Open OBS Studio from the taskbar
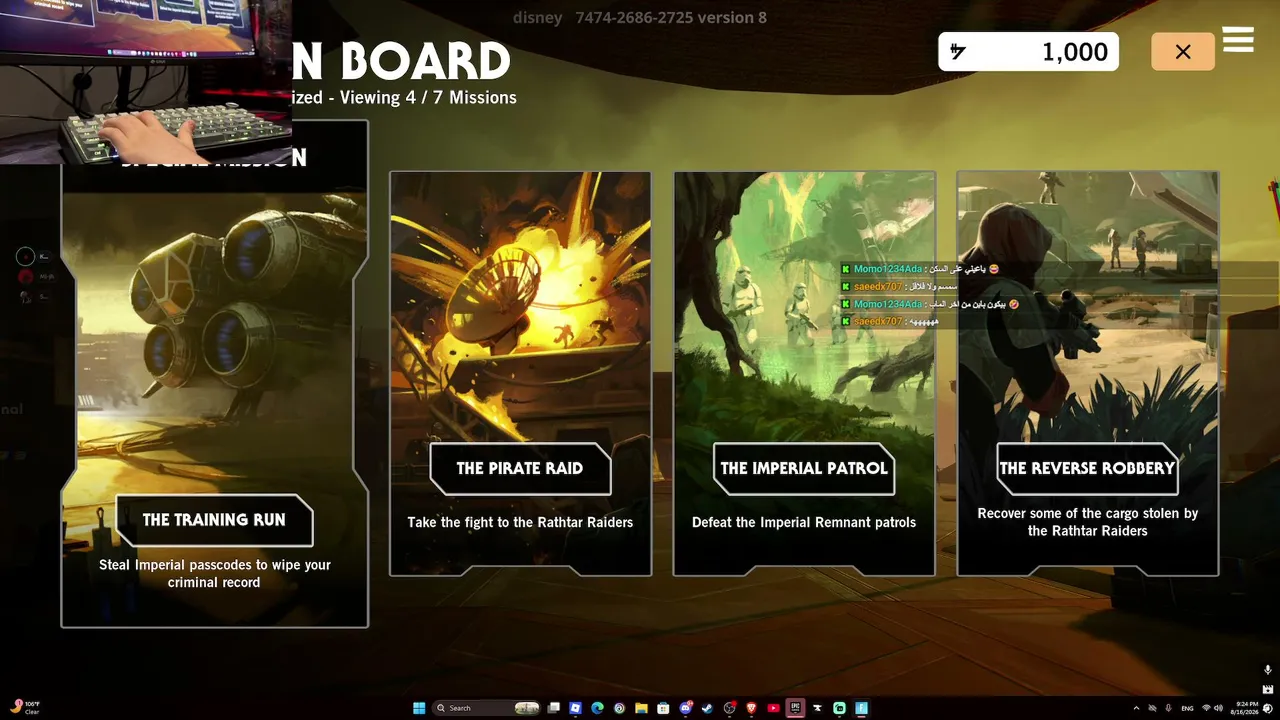Screen dimensions: 1280x720 [730, 708]
